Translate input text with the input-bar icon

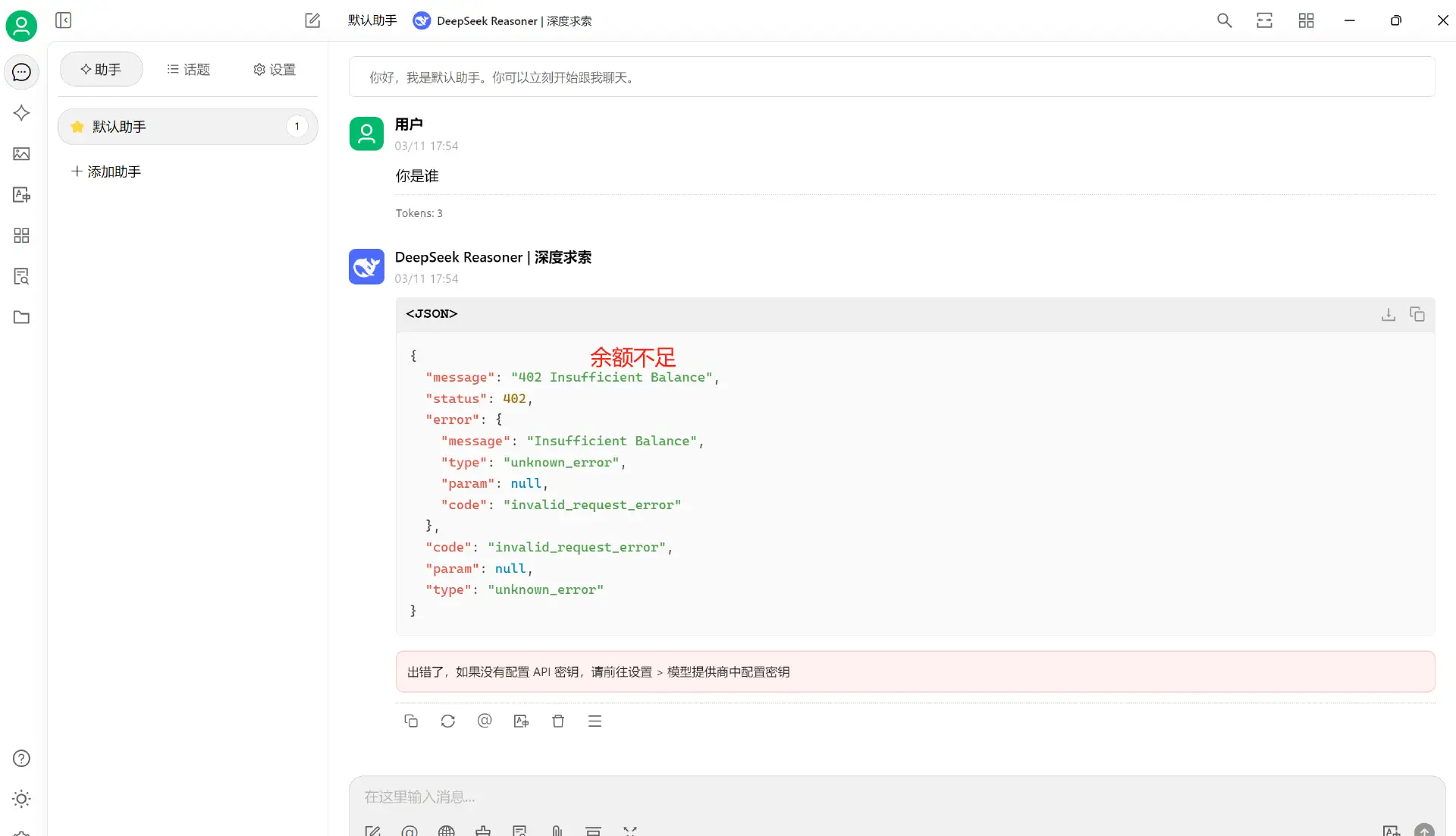coord(1391,831)
